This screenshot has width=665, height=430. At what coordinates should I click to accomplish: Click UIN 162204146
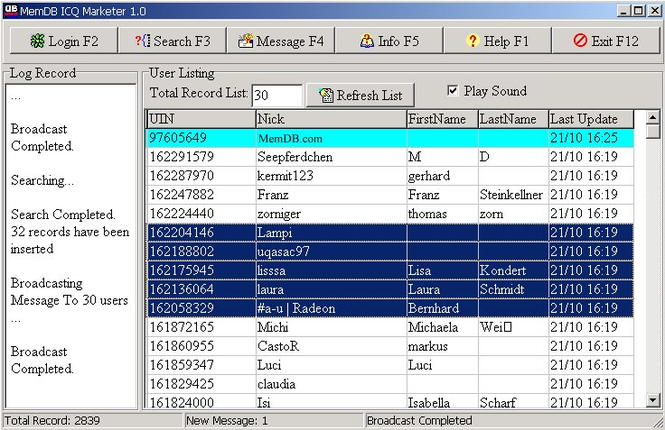(182, 232)
